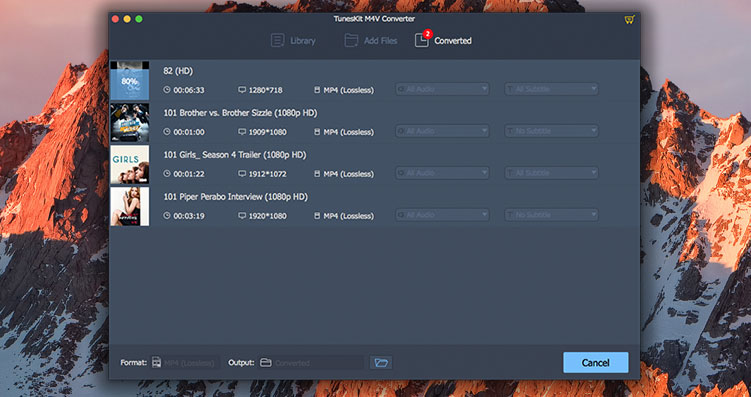The height and width of the screenshot is (397, 751).
Task: Click 'MP4 (Lossless)' text in Piper Perabo row
Action: pyautogui.click(x=349, y=216)
